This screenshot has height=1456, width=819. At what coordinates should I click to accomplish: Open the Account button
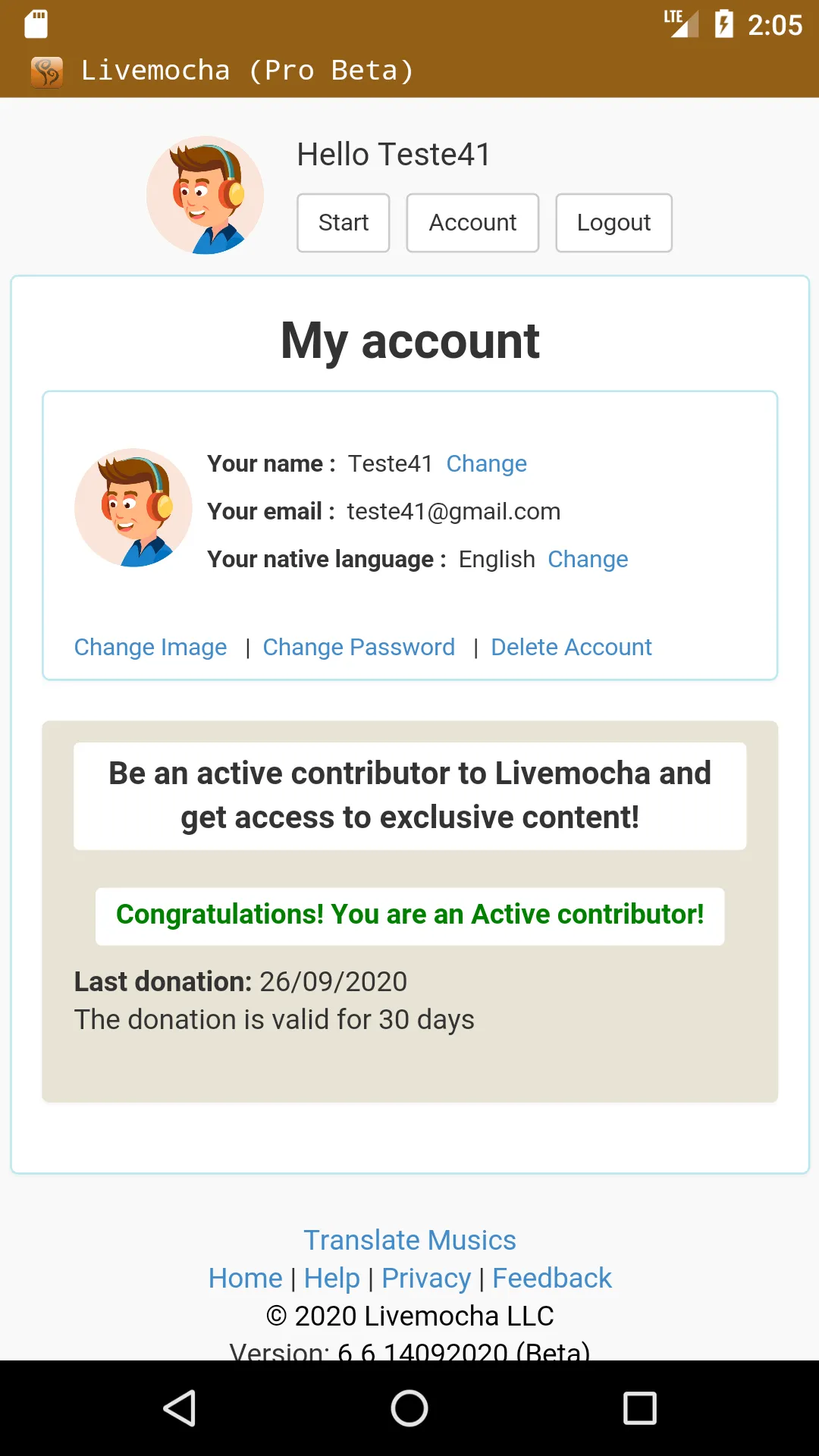[472, 223]
